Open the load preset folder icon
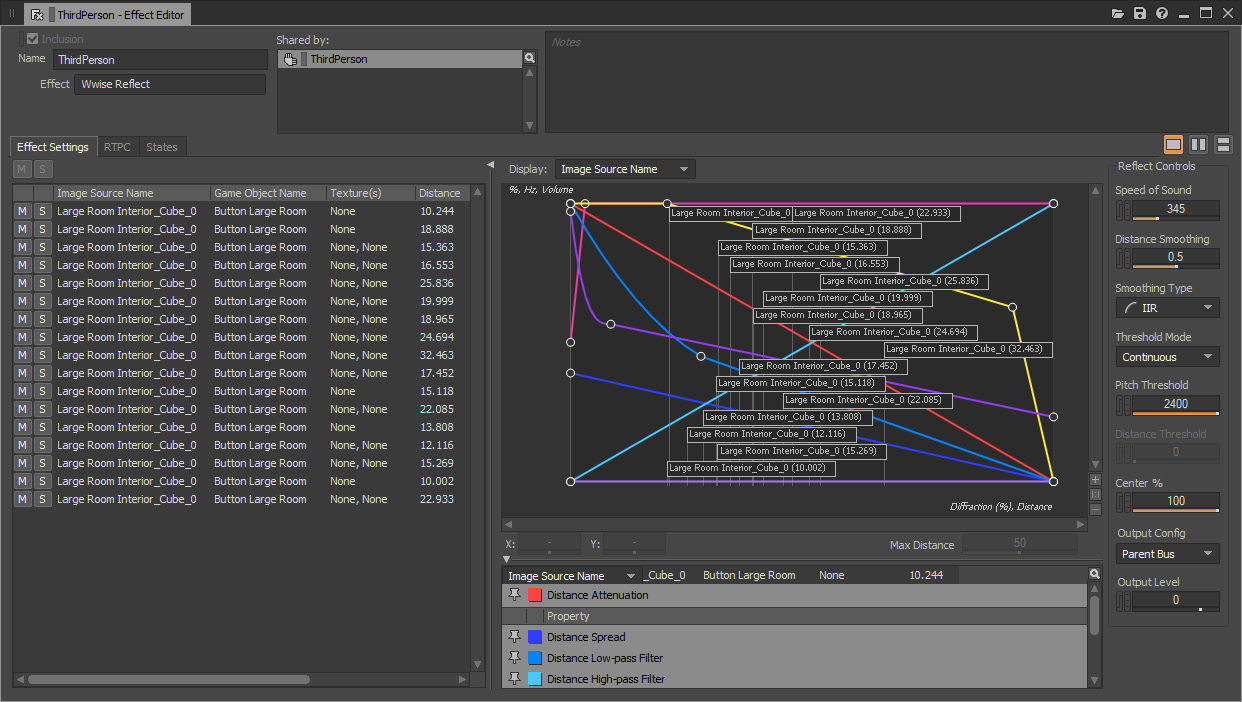Image resolution: width=1242 pixels, height=702 pixels. pyautogui.click(x=1118, y=14)
